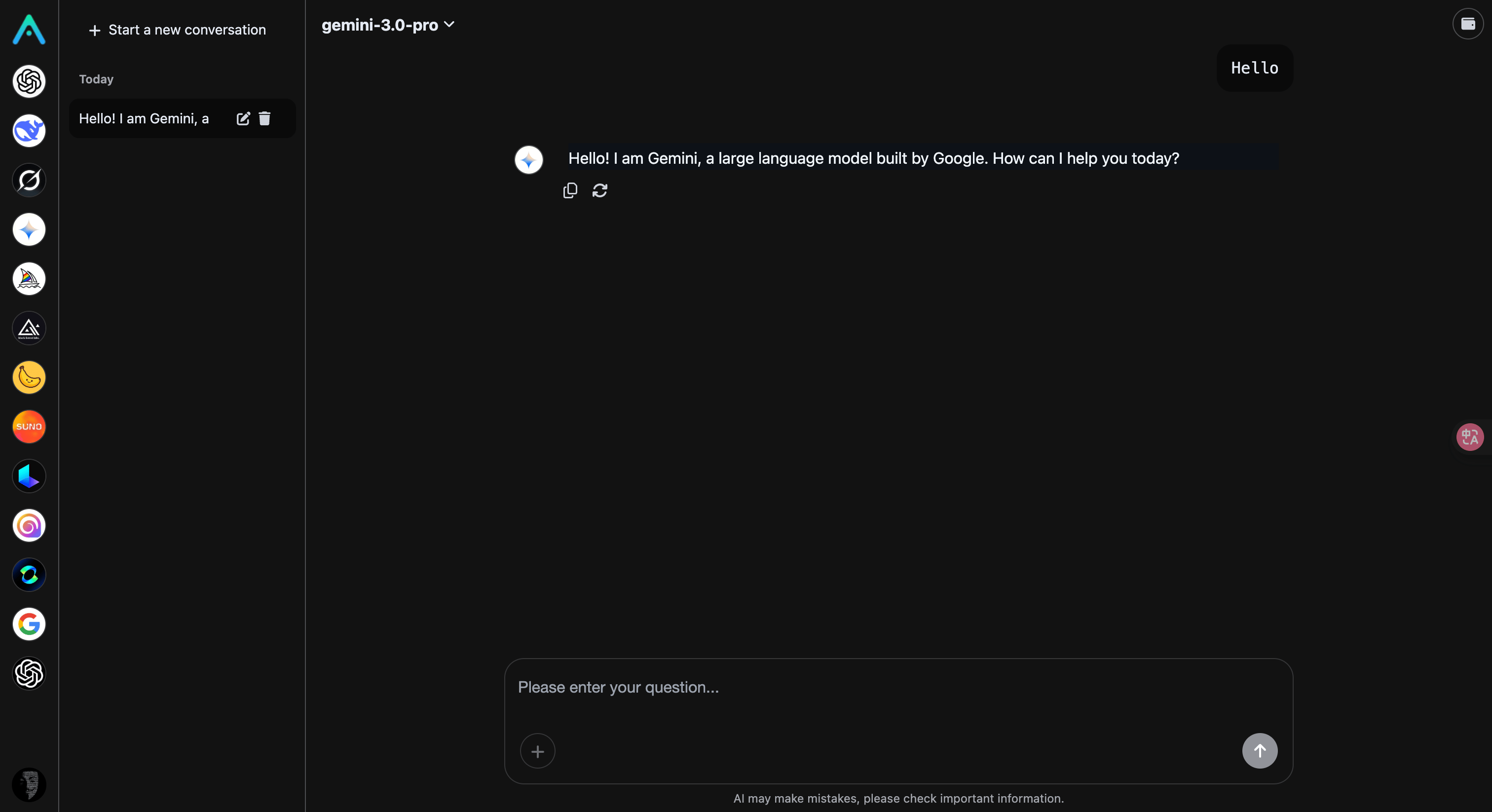
Task: Open the Nano Banana tool
Action: pos(29,377)
